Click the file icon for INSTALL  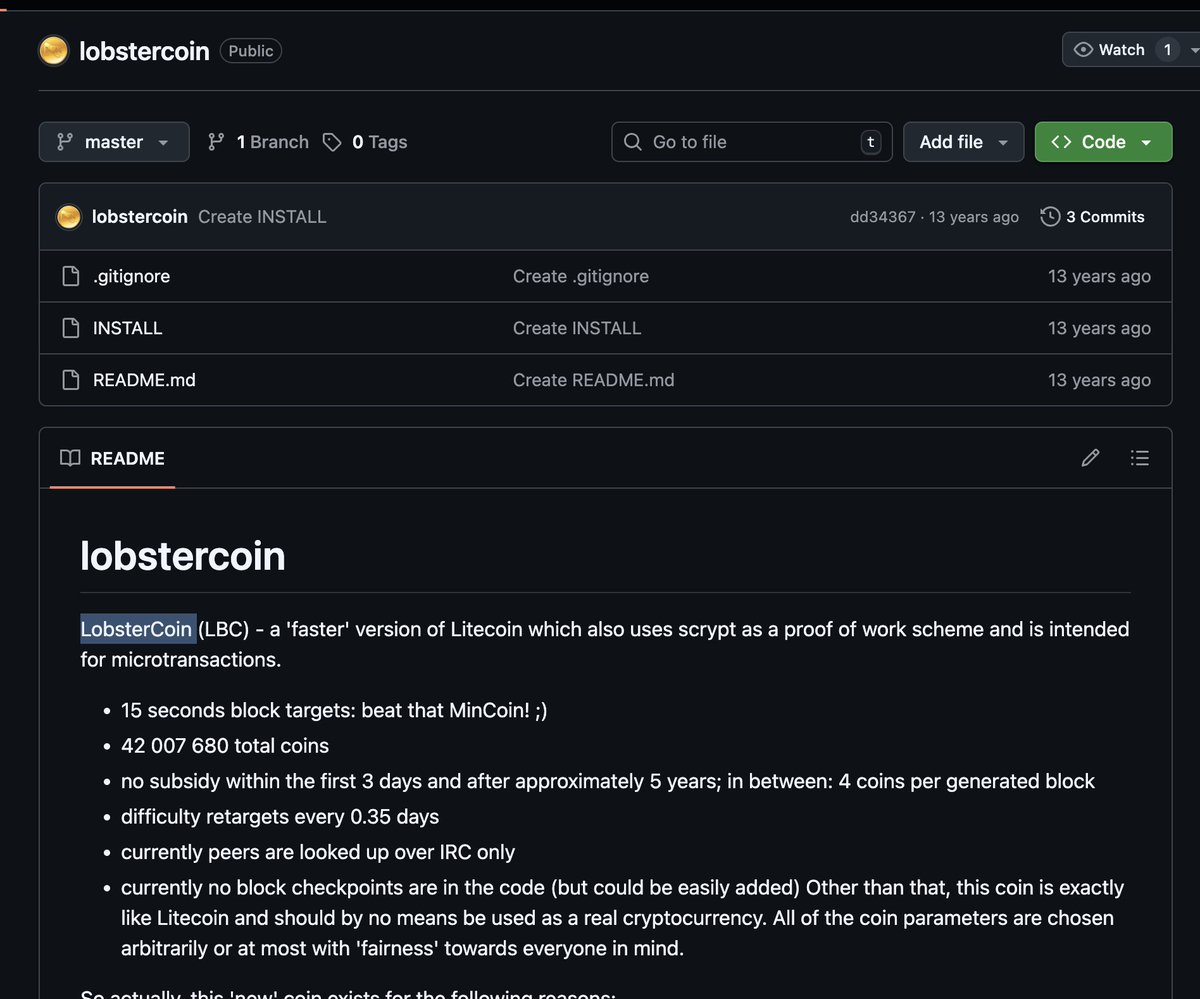point(70,328)
